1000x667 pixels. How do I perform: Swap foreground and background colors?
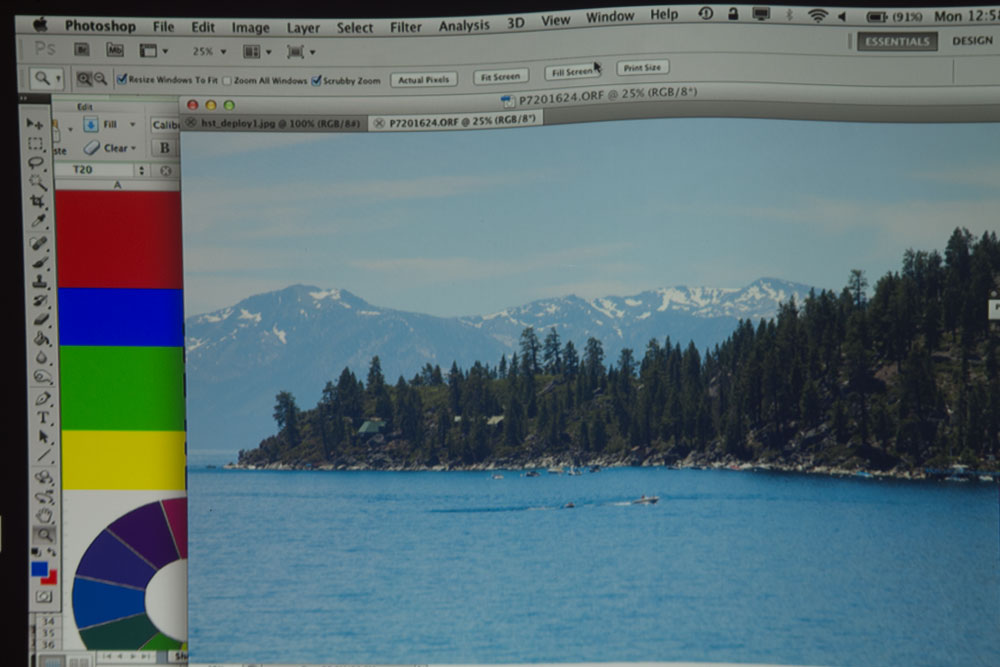tap(51, 552)
